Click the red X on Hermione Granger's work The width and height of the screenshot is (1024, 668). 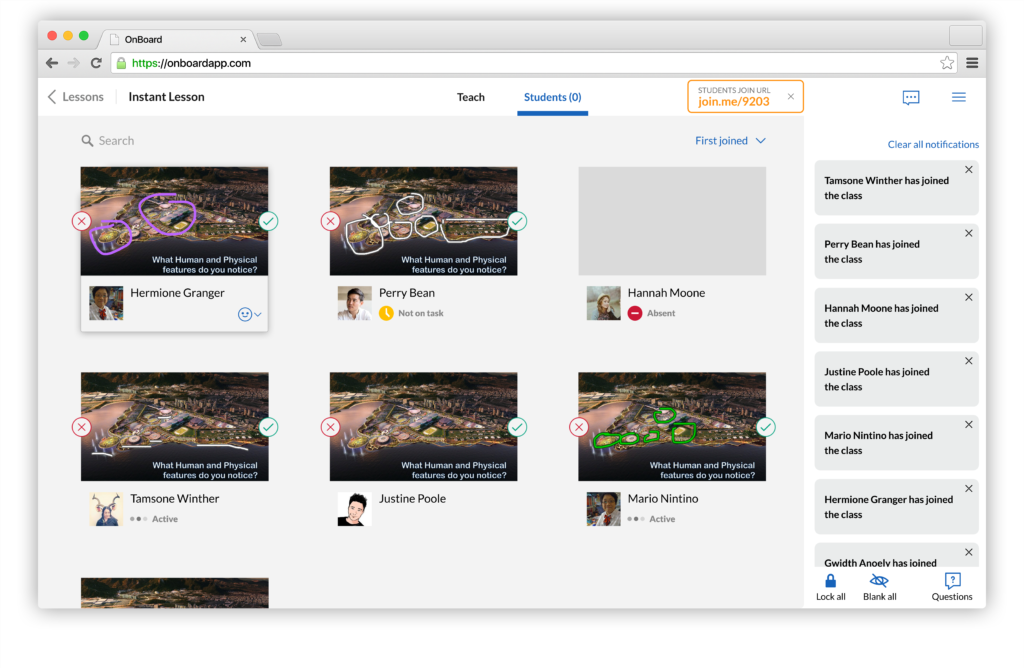click(x=81, y=221)
